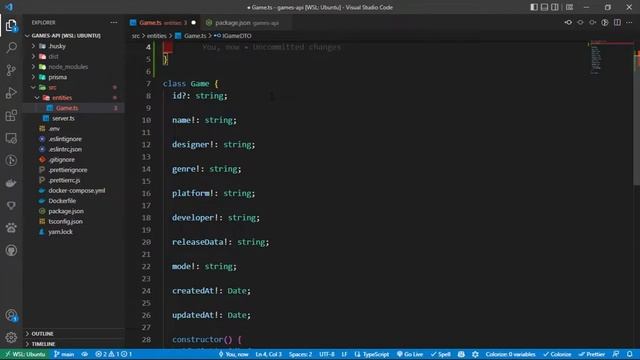Image resolution: width=640 pixels, height=360 pixels.
Task: Open the Search view in the activity bar
Action: 11,48
